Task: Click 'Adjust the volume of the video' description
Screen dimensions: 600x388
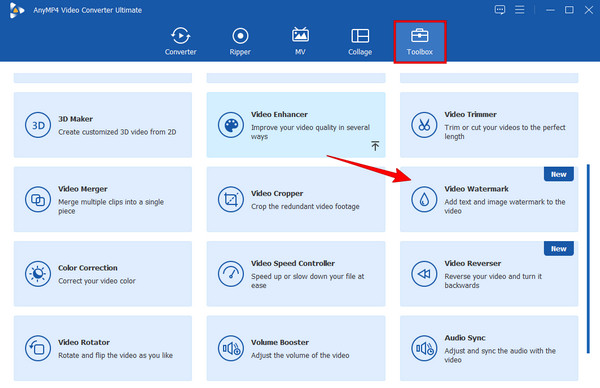Action: click(300, 355)
